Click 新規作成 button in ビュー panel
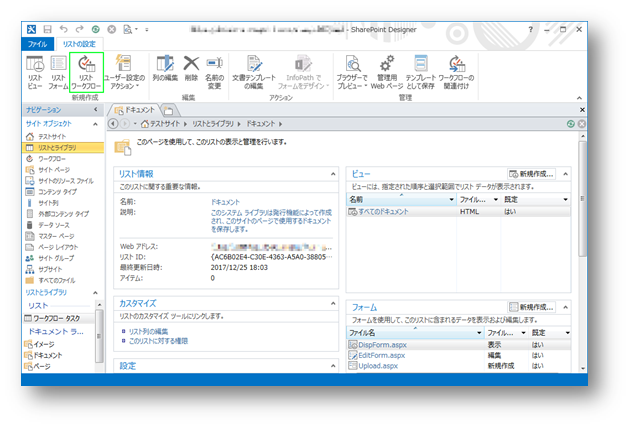630x428 pixels. pyautogui.click(x=528, y=173)
